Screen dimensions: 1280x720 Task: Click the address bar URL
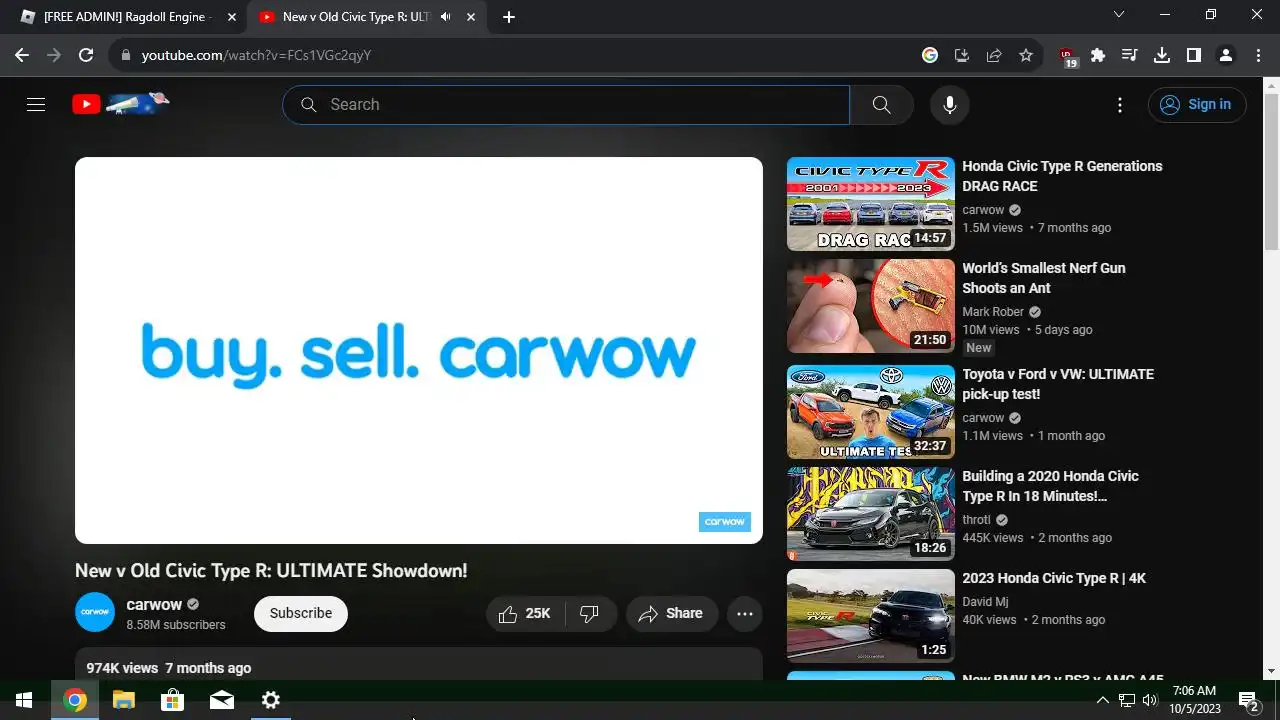click(x=256, y=55)
